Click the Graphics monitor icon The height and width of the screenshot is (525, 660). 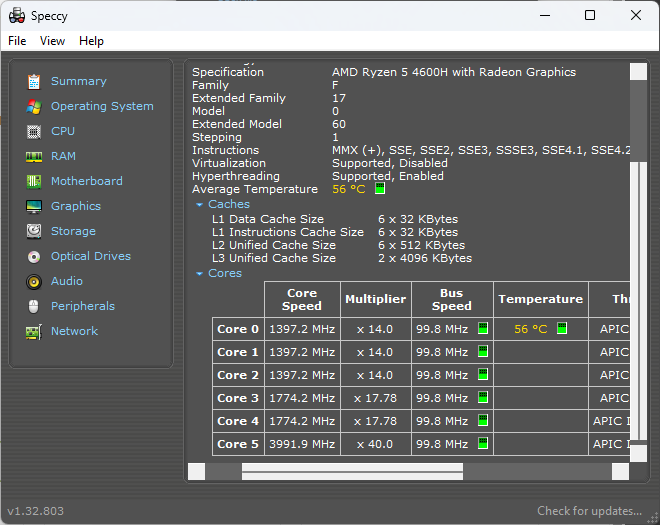pyautogui.click(x=34, y=207)
